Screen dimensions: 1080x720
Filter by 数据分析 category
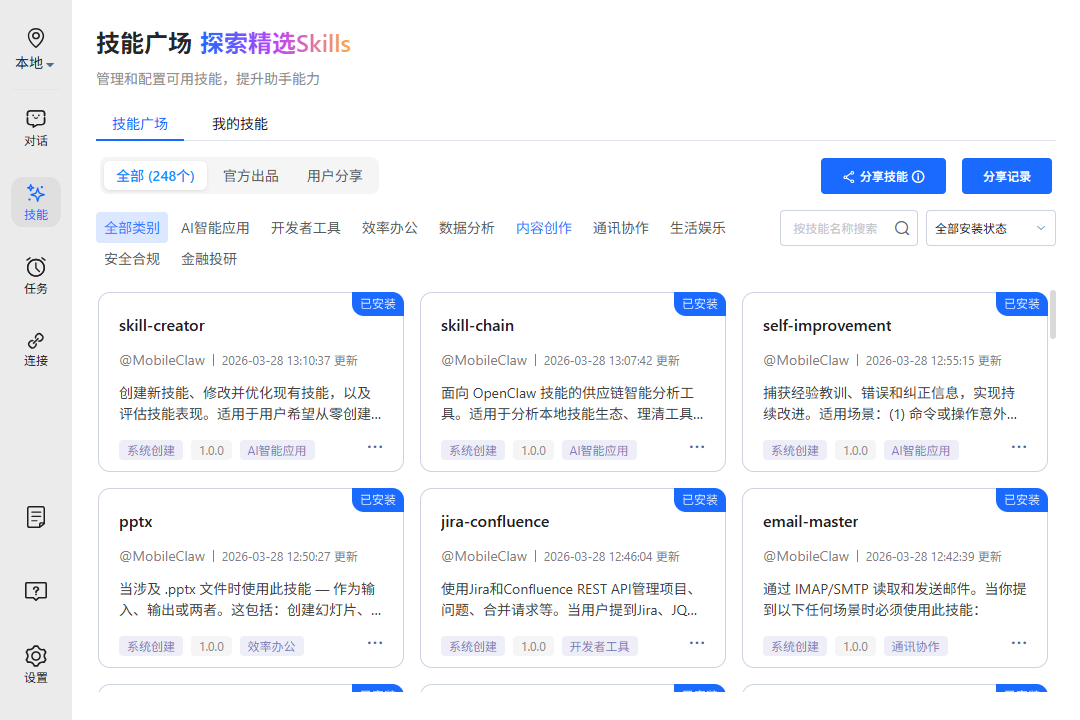click(467, 228)
